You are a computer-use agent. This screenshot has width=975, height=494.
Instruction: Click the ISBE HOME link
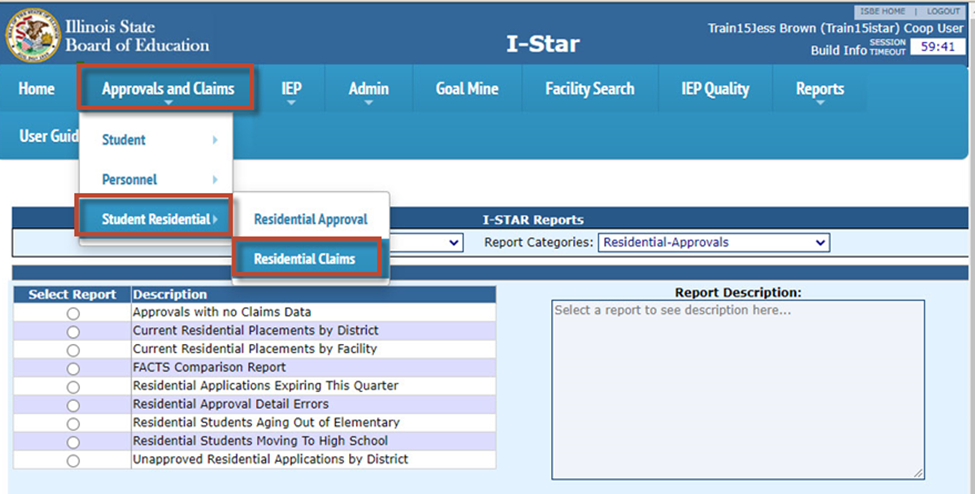click(x=882, y=11)
